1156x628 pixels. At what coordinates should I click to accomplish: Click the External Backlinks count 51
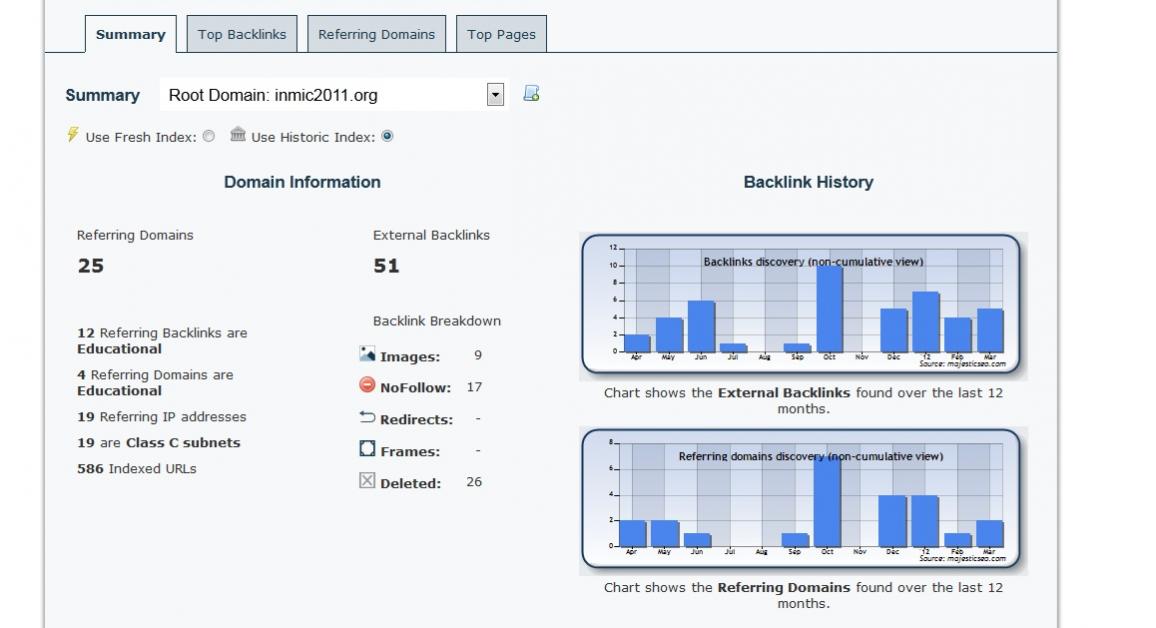tap(386, 266)
